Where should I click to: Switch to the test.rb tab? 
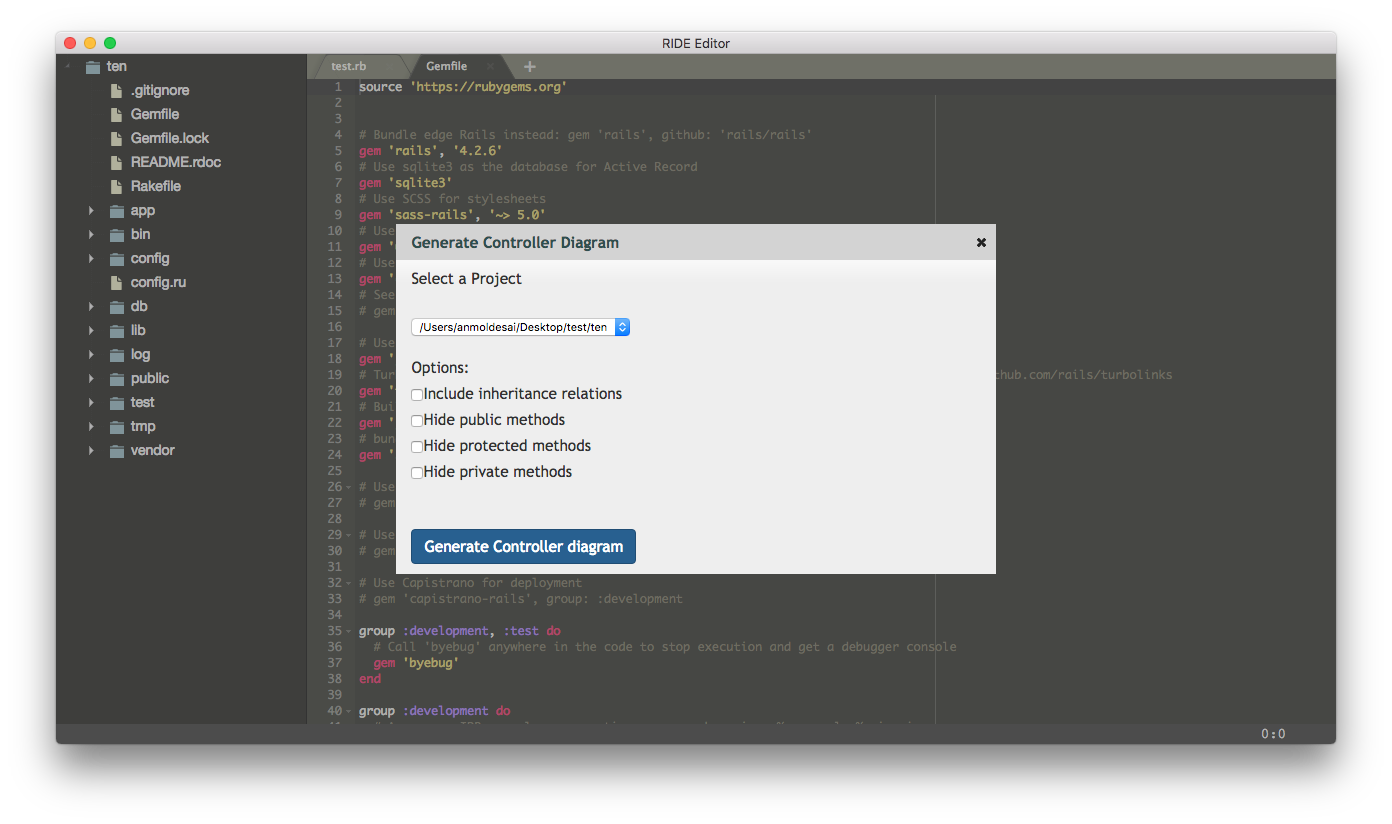[349, 67]
